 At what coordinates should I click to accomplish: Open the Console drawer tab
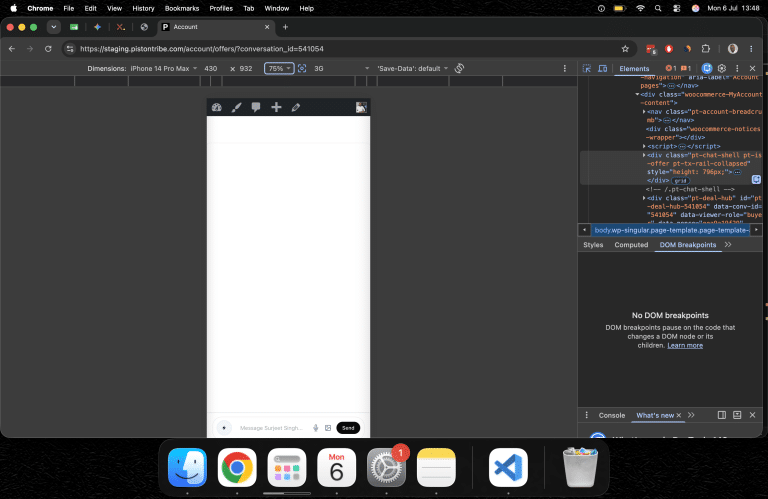[x=612, y=415]
